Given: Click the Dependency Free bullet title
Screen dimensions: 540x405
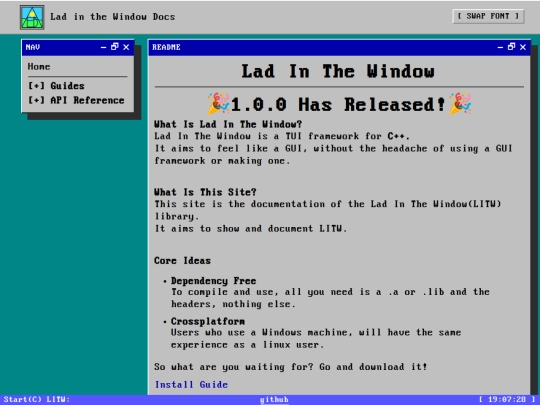Looking at the screenshot, I should click(x=214, y=281).
